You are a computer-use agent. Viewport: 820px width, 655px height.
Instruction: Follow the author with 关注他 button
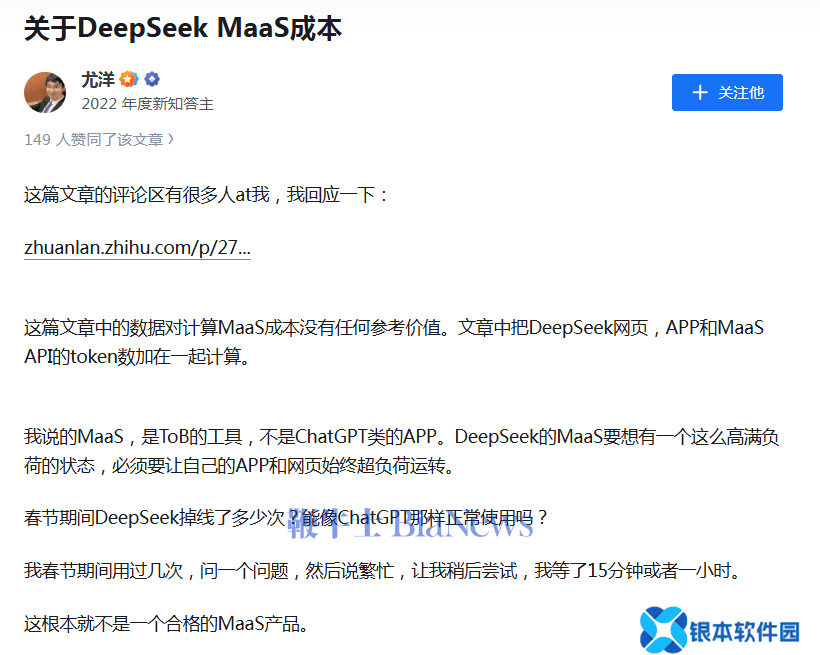(x=727, y=92)
